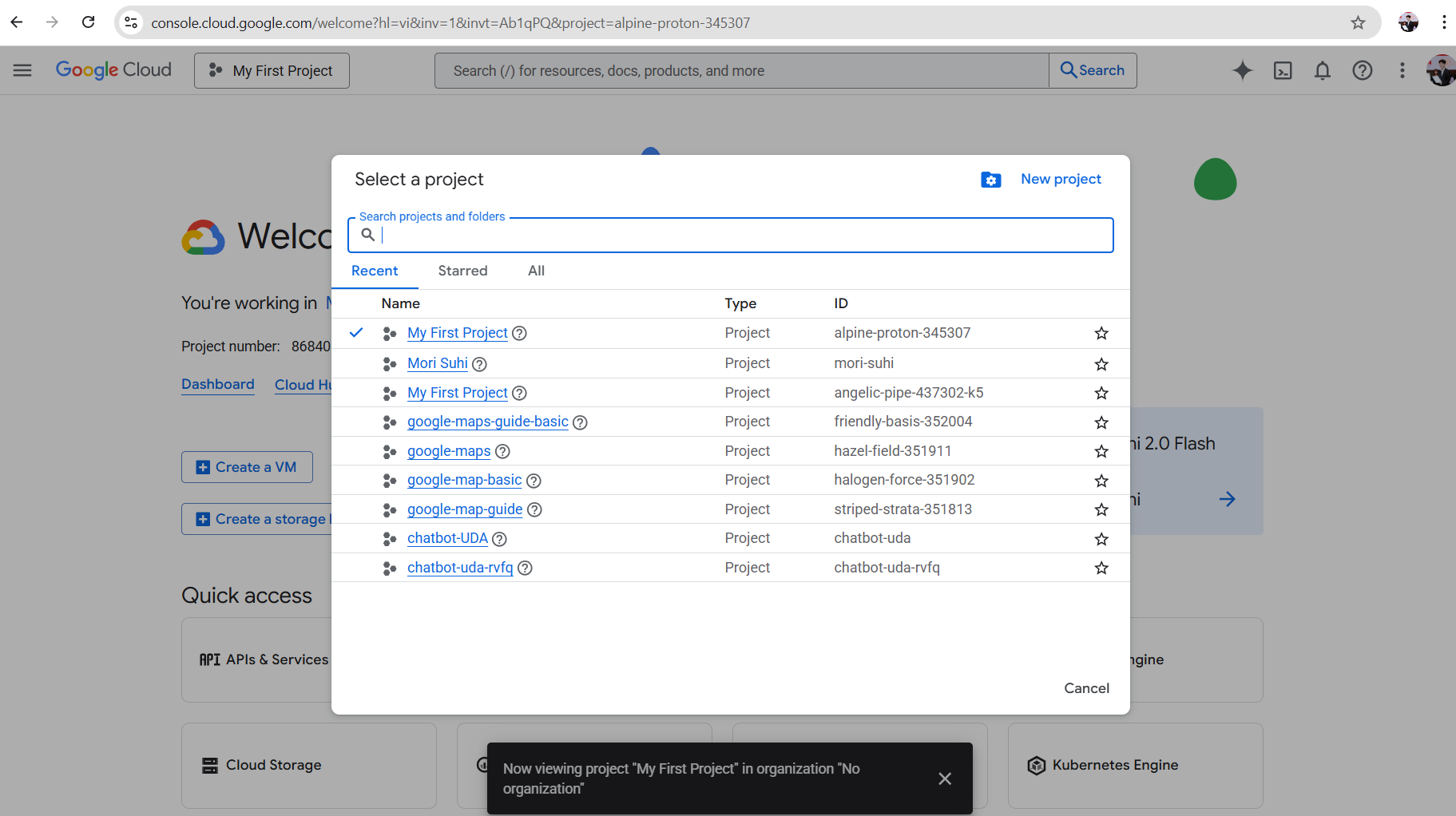The image size is (1456, 816).
Task: Star the chatbot-uda-rvfq project
Action: tap(1101, 568)
